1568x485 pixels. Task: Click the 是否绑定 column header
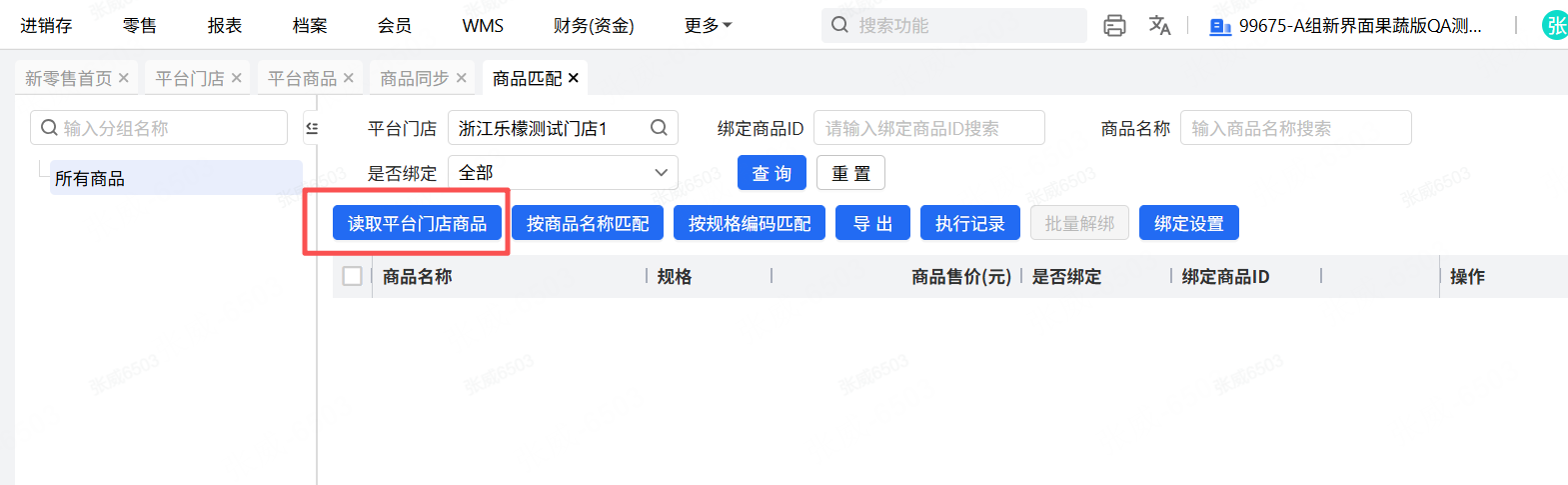click(x=1066, y=277)
